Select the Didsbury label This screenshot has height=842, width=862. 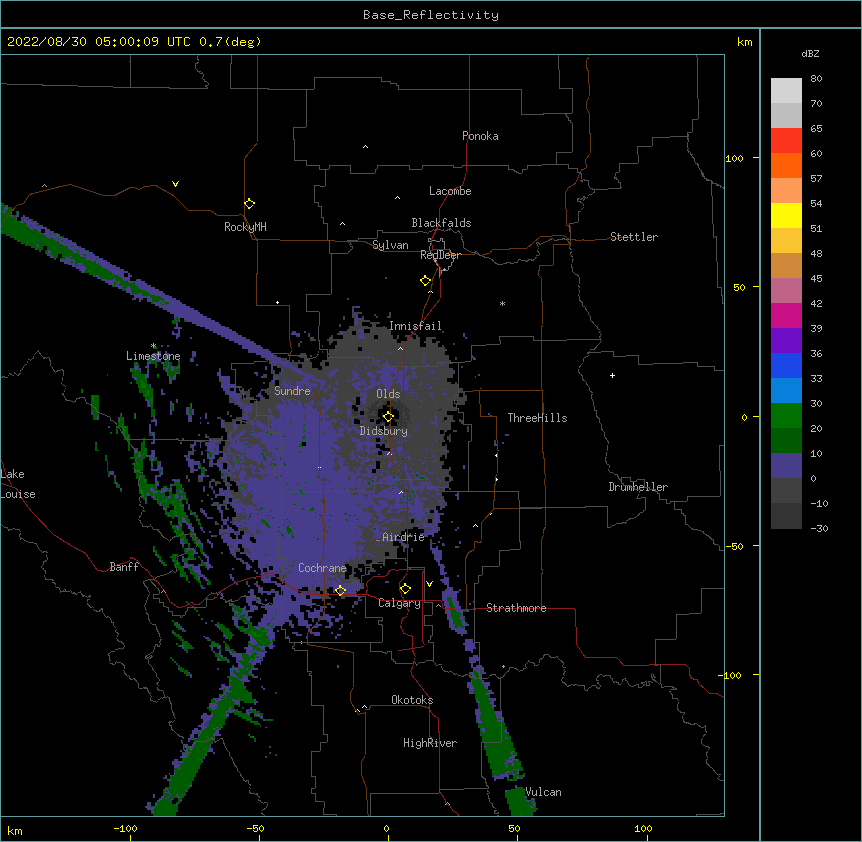[383, 431]
